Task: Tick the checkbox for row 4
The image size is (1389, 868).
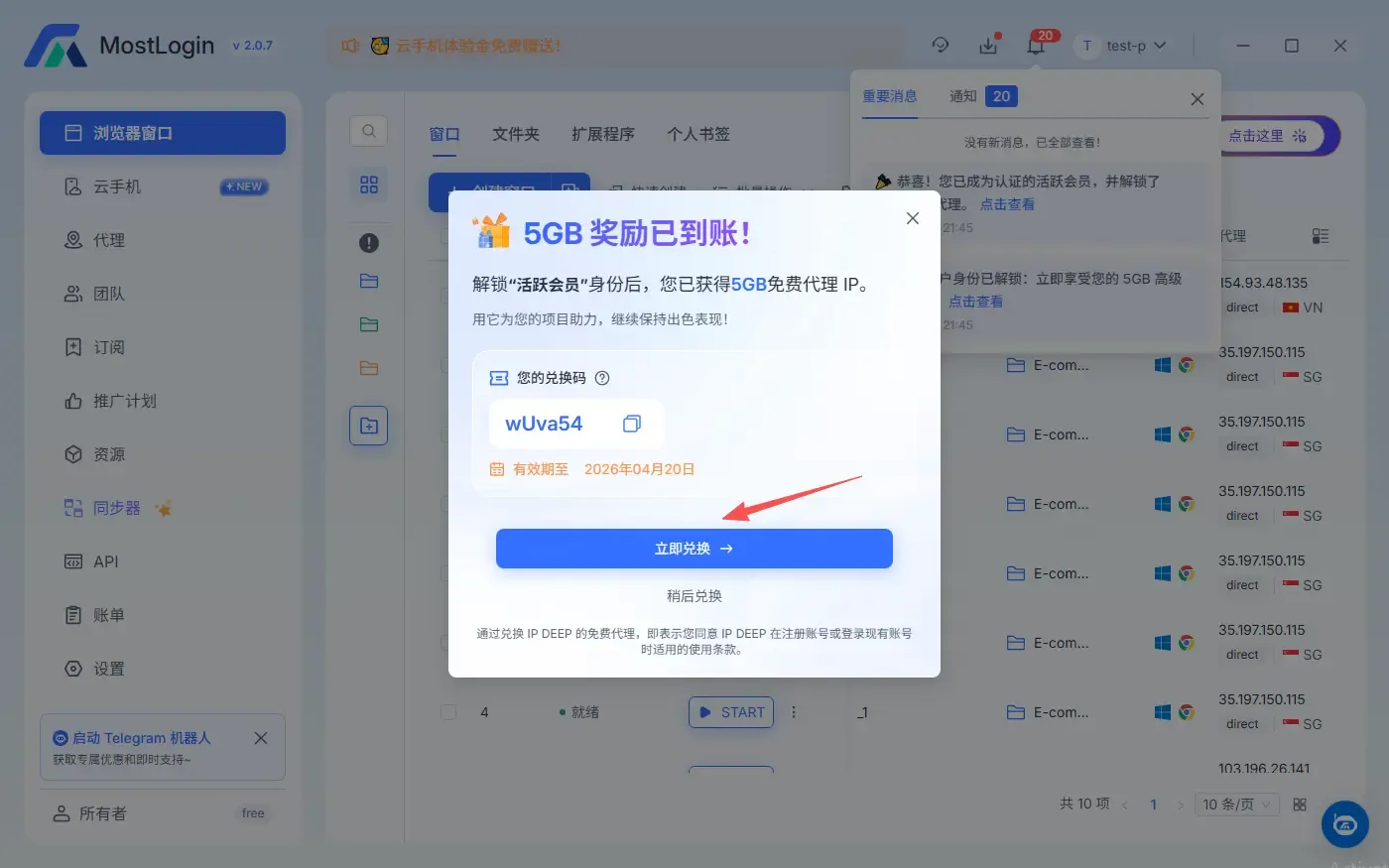Action: click(x=448, y=712)
